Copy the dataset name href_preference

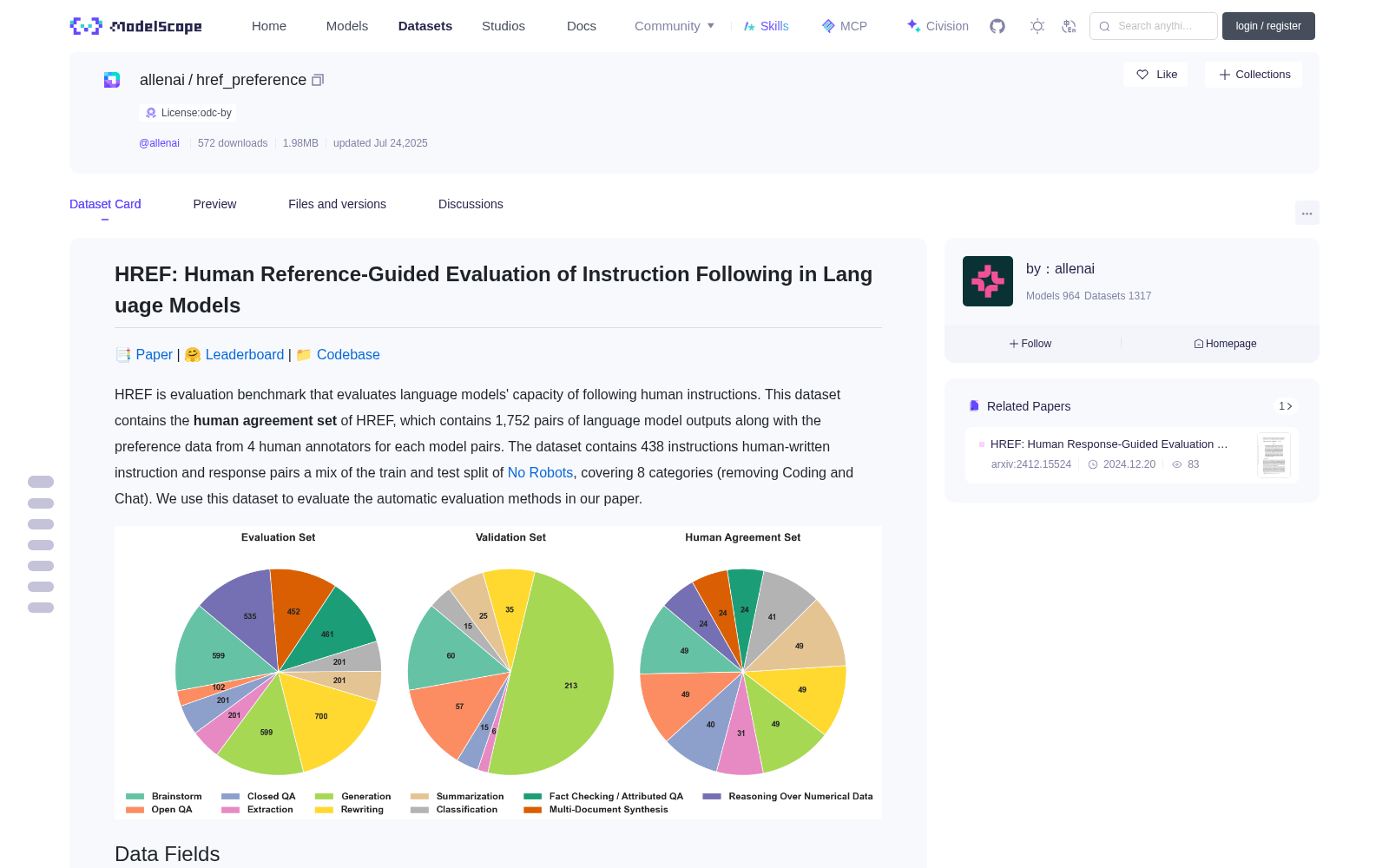[318, 80]
